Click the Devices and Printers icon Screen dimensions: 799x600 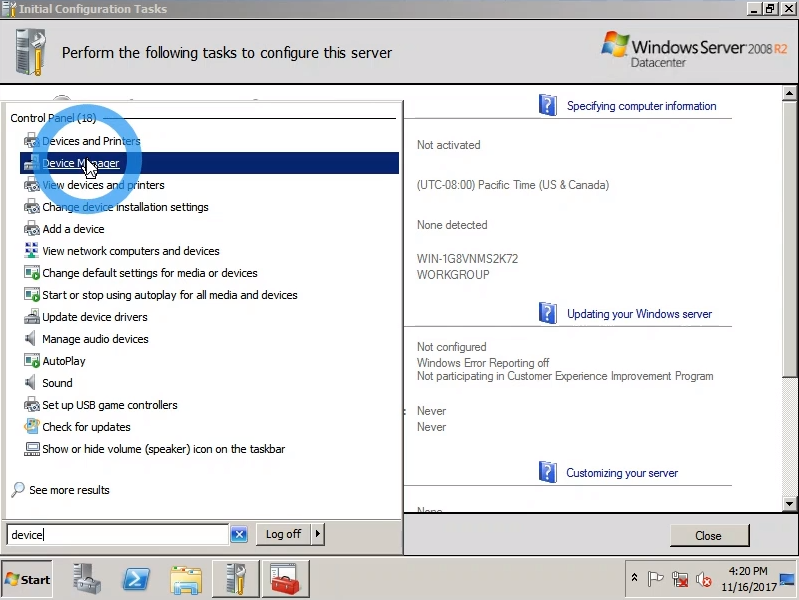pyautogui.click(x=32, y=141)
